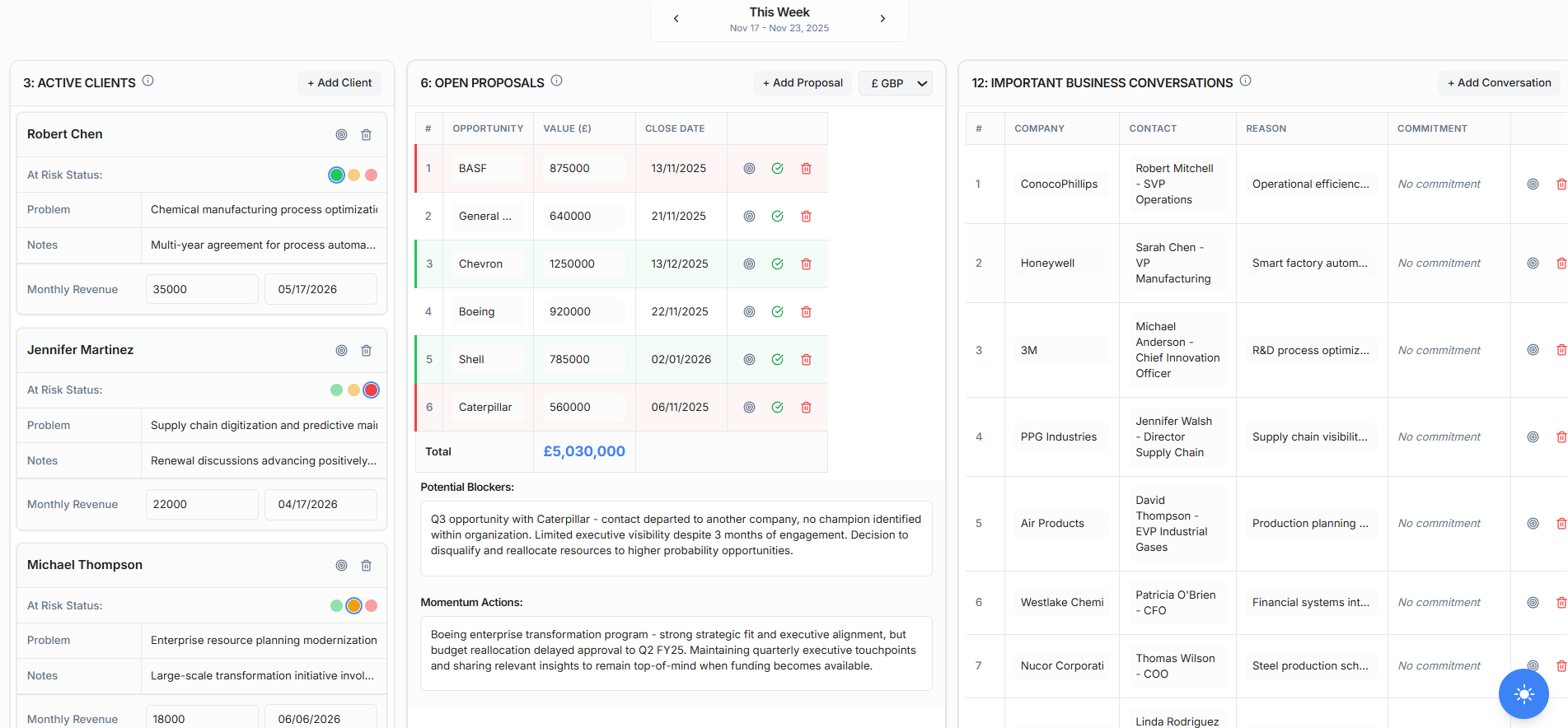Image resolution: width=1568 pixels, height=728 pixels.
Task: Delete the Boeing proposal
Action: tap(806, 312)
